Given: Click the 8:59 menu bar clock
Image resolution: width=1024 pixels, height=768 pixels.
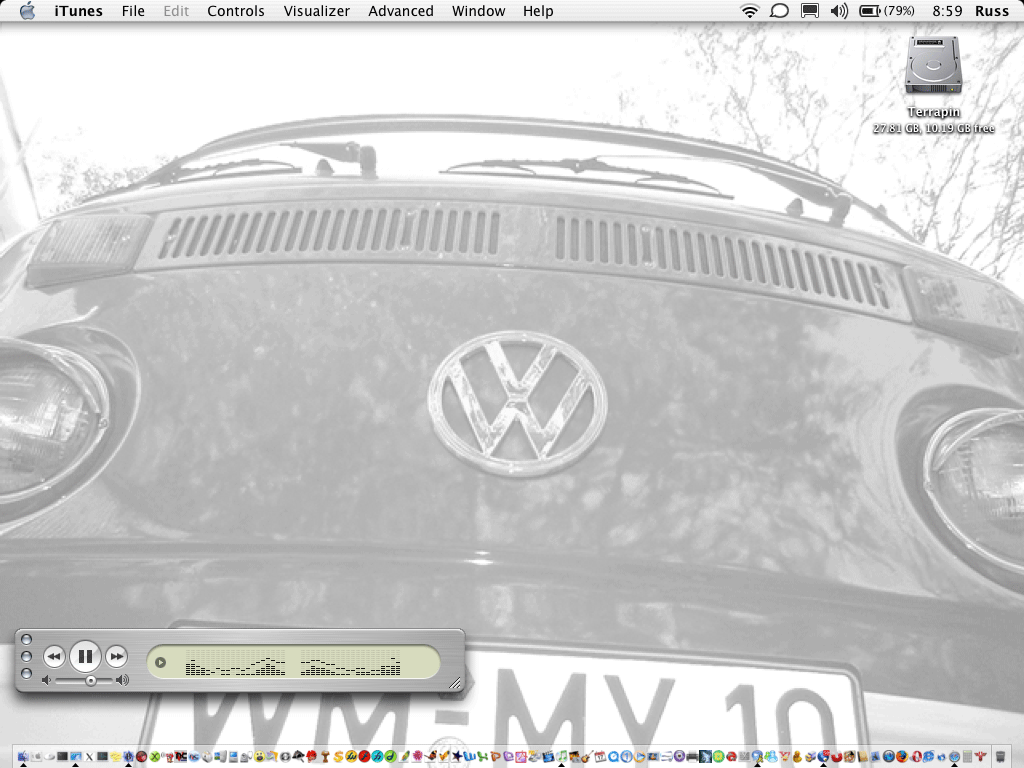Looking at the screenshot, I should tap(948, 11).
